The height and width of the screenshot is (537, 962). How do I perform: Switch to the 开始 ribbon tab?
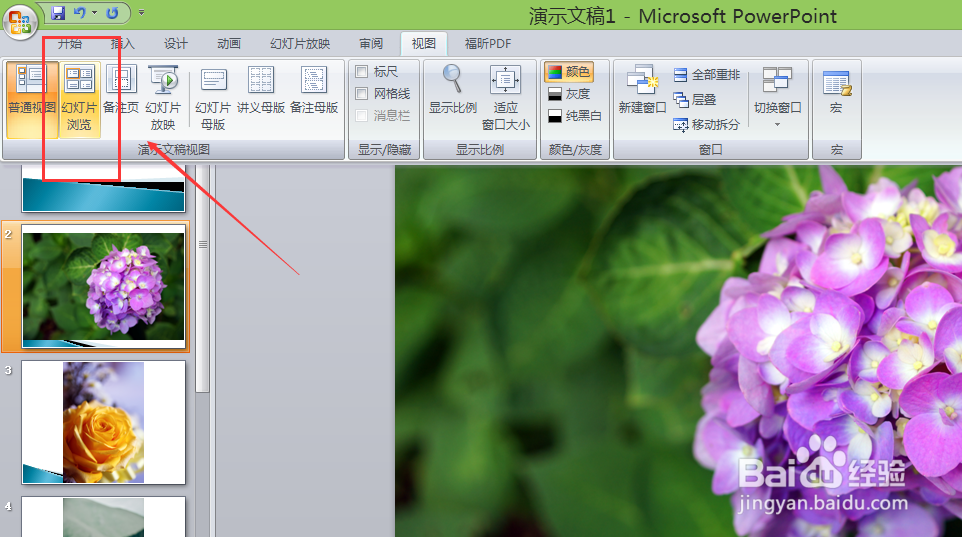[69, 44]
